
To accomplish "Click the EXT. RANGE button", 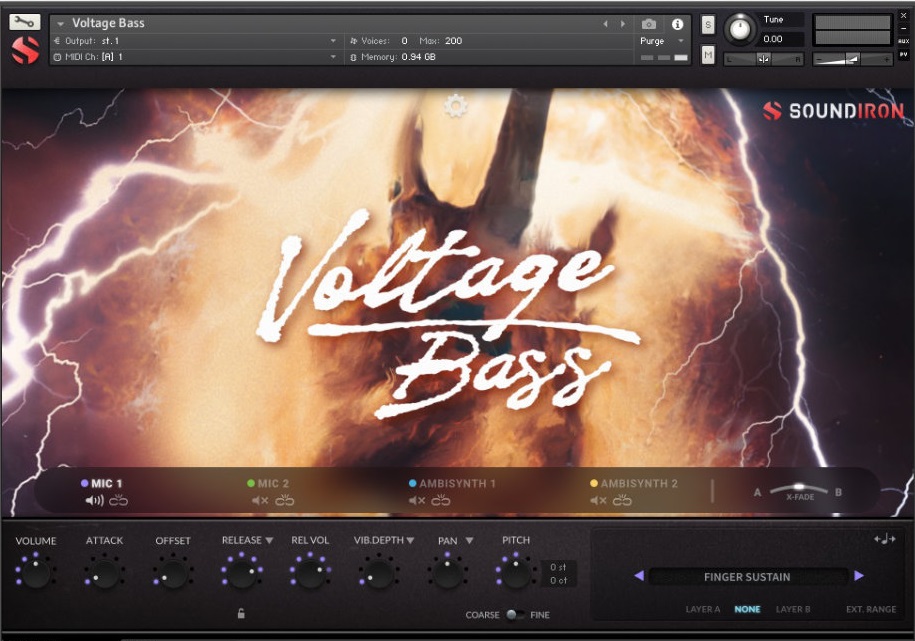I will coord(871,609).
